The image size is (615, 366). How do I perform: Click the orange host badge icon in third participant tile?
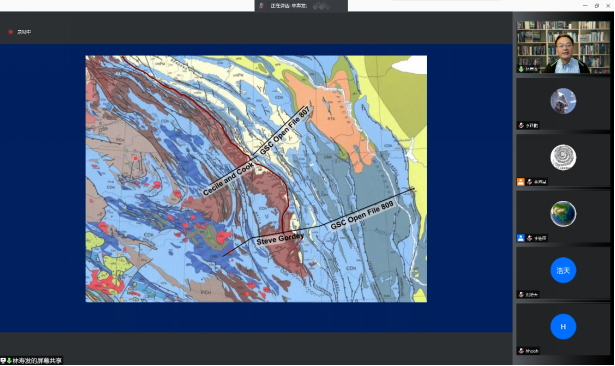(x=520, y=182)
